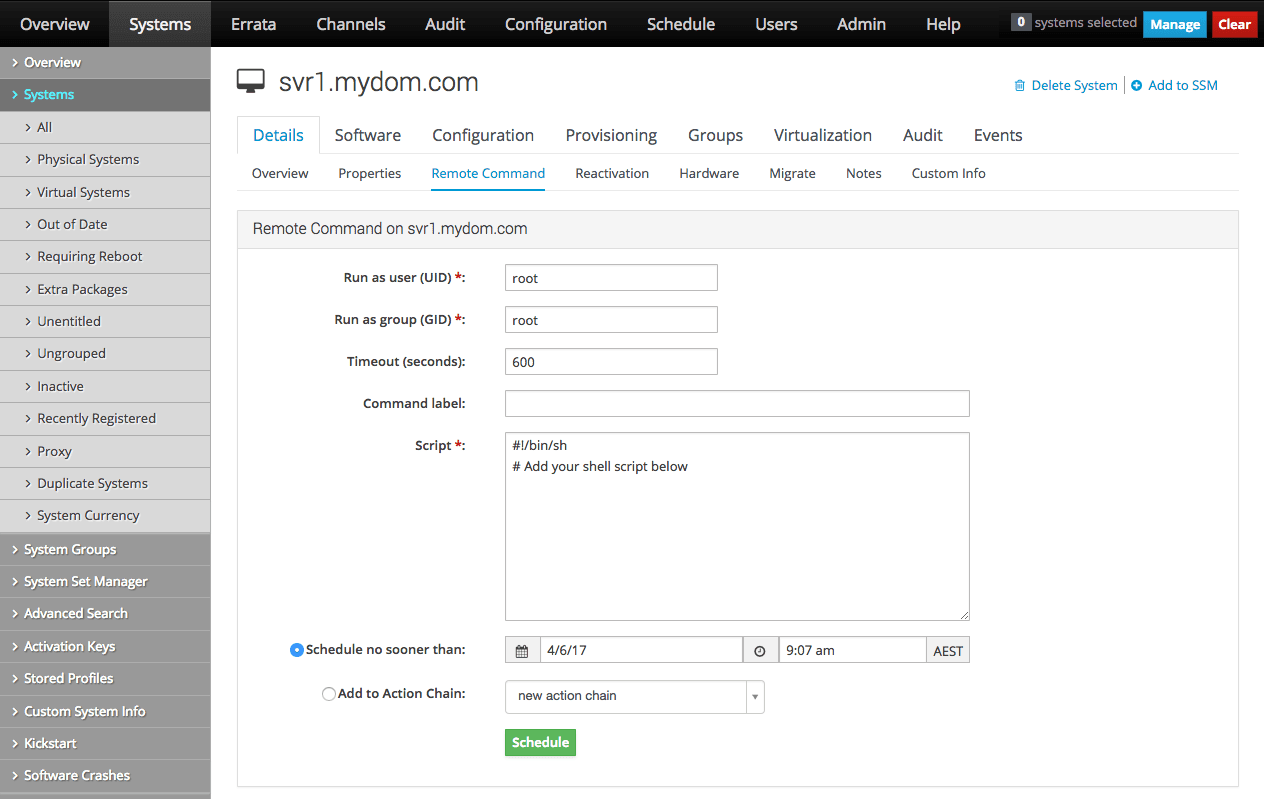
Task: Click inside the Script text area
Action: [737, 527]
